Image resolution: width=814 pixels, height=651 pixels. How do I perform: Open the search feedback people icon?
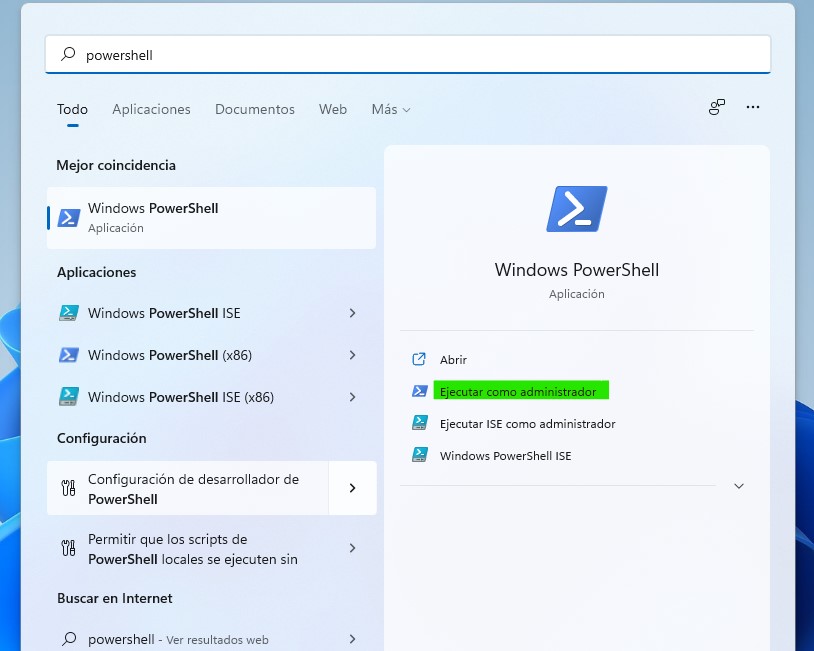coord(716,107)
